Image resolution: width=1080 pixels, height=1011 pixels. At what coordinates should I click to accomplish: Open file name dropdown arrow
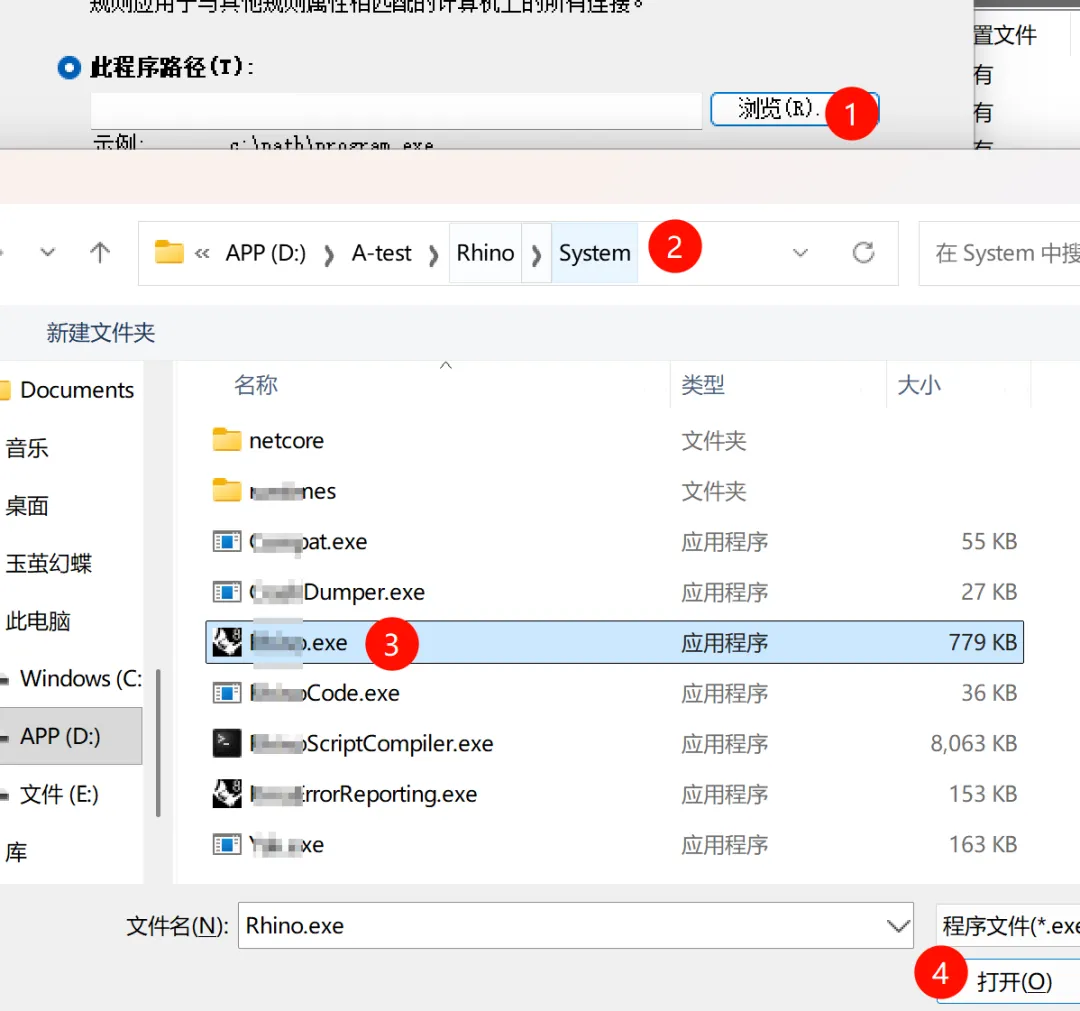(898, 926)
